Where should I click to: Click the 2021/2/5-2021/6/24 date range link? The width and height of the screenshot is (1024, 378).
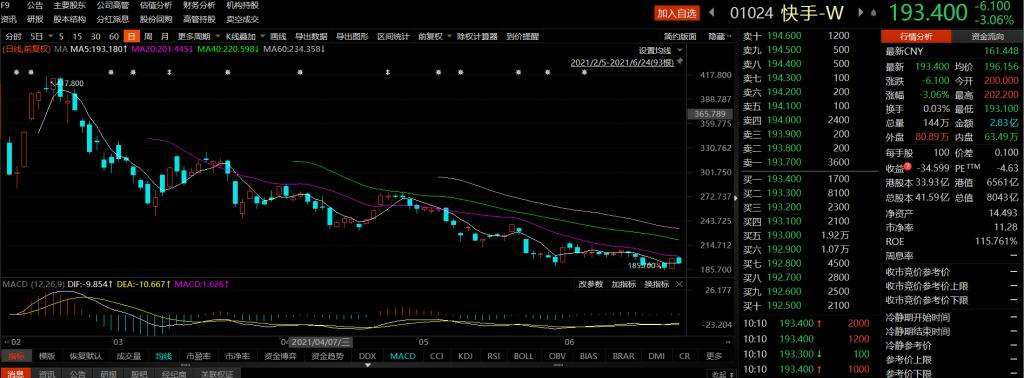[x=622, y=62]
